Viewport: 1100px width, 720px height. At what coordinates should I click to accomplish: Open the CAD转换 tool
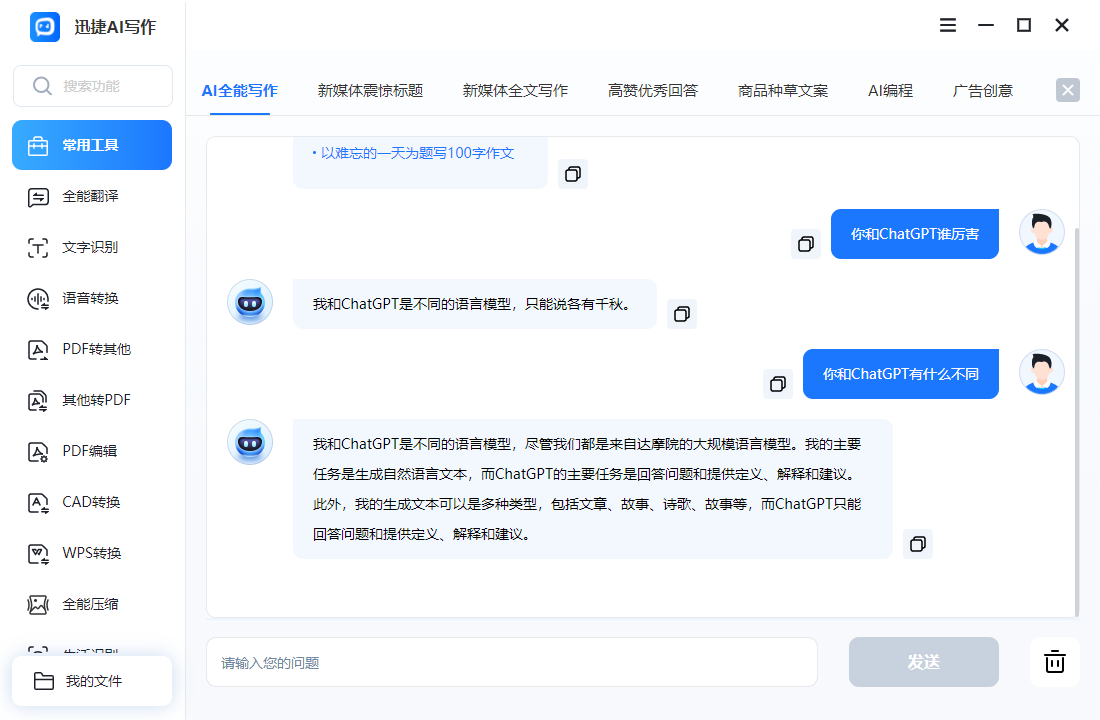click(91, 502)
